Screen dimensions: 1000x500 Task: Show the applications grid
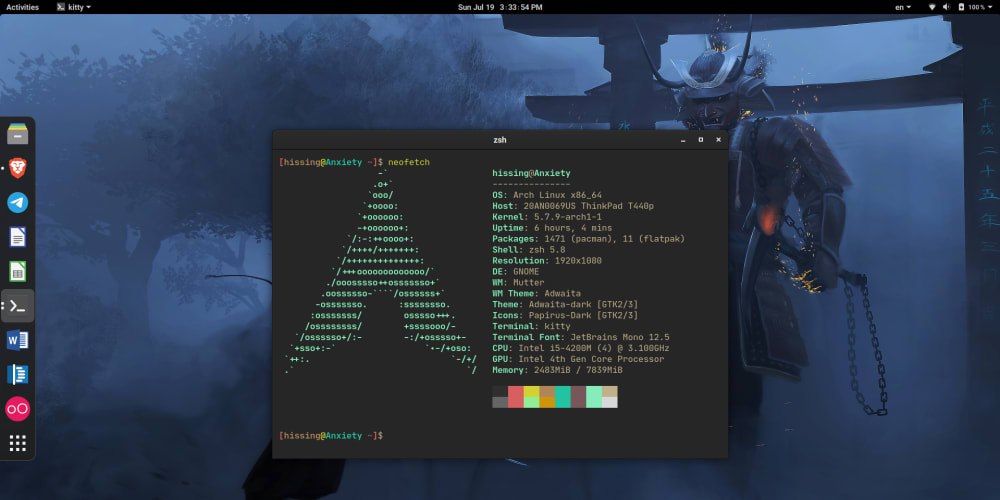(18, 443)
